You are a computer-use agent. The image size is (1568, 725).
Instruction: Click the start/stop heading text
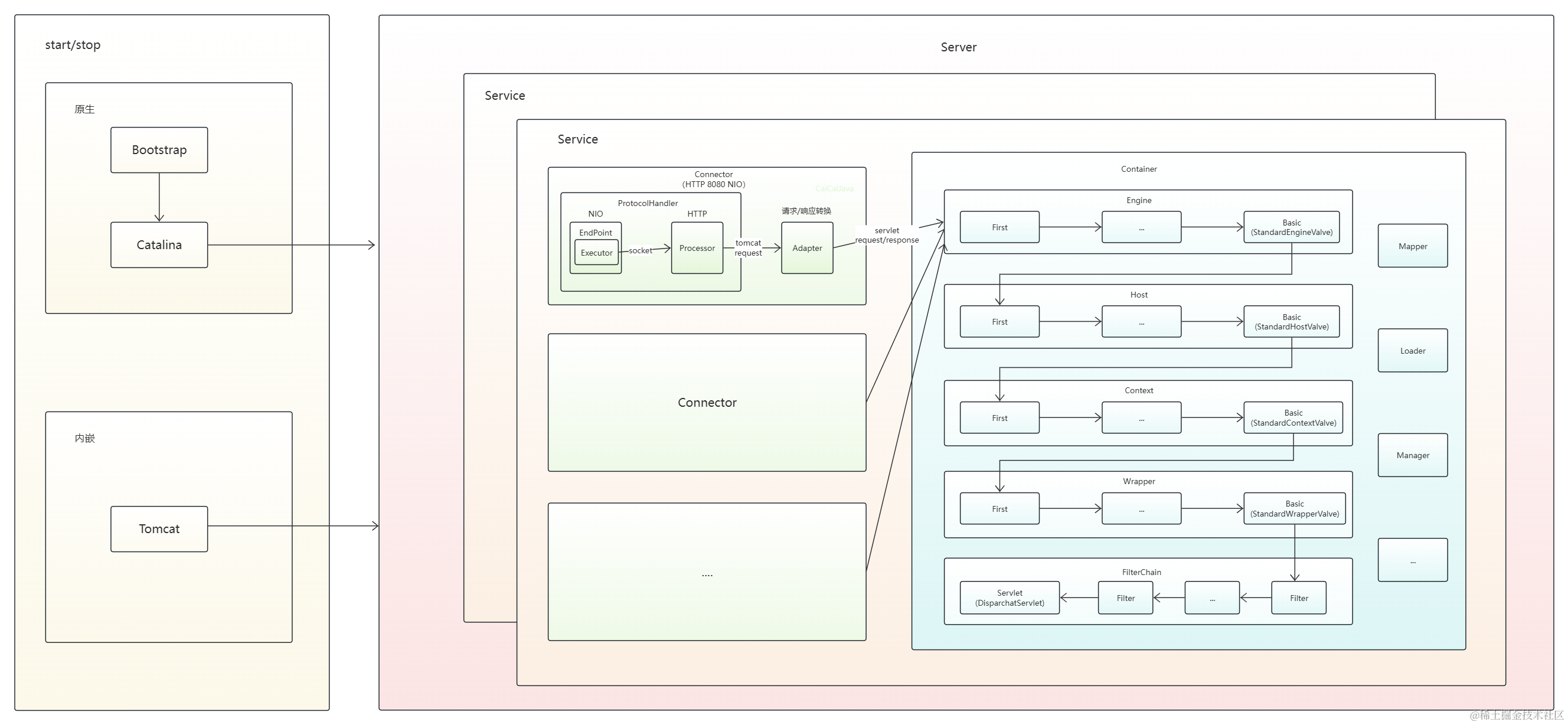click(73, 44)
